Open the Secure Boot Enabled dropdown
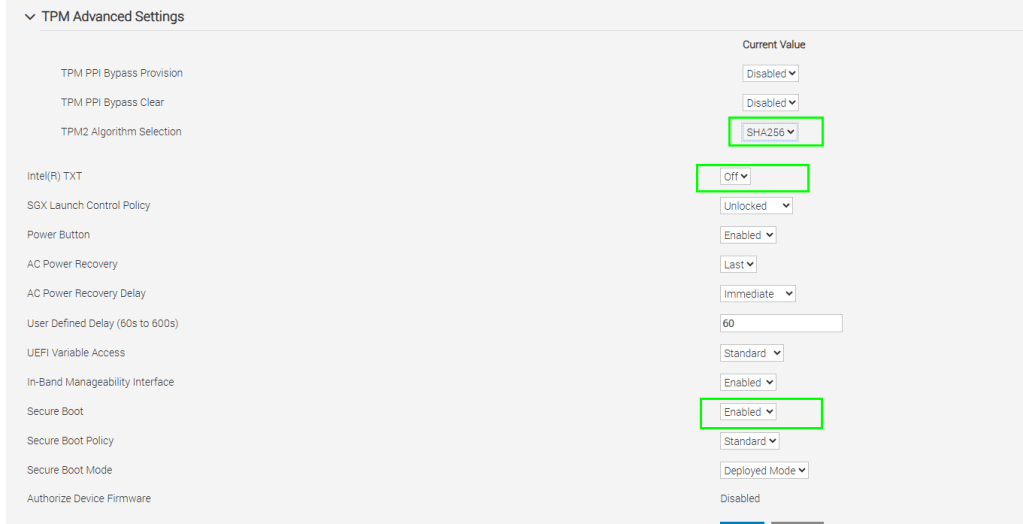This screenshot has height=524, width=1023. [748, 412]
